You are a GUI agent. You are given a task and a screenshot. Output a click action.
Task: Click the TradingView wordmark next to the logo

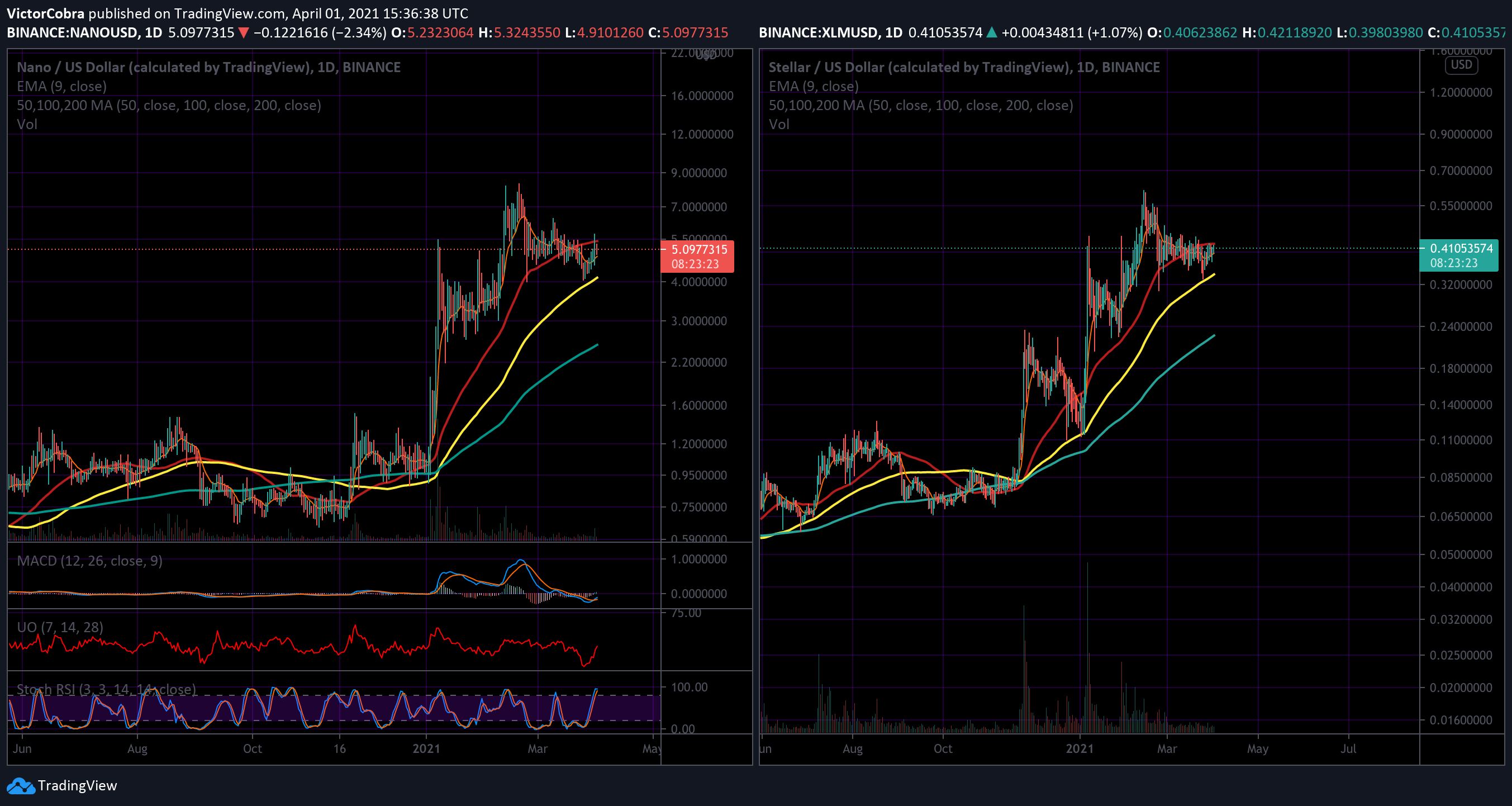pos(78,785)
